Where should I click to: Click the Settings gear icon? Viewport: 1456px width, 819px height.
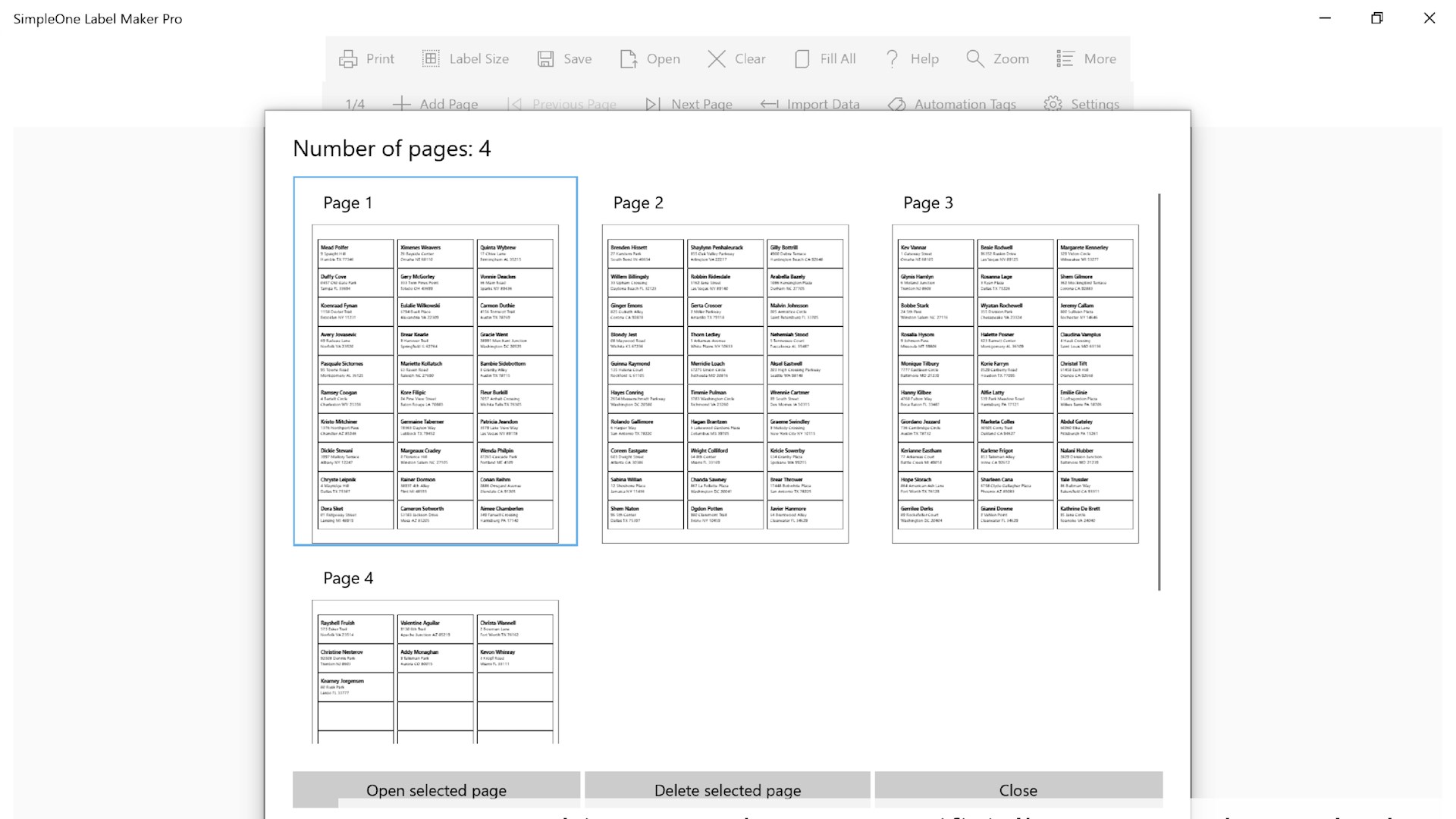coord(1053,104)
